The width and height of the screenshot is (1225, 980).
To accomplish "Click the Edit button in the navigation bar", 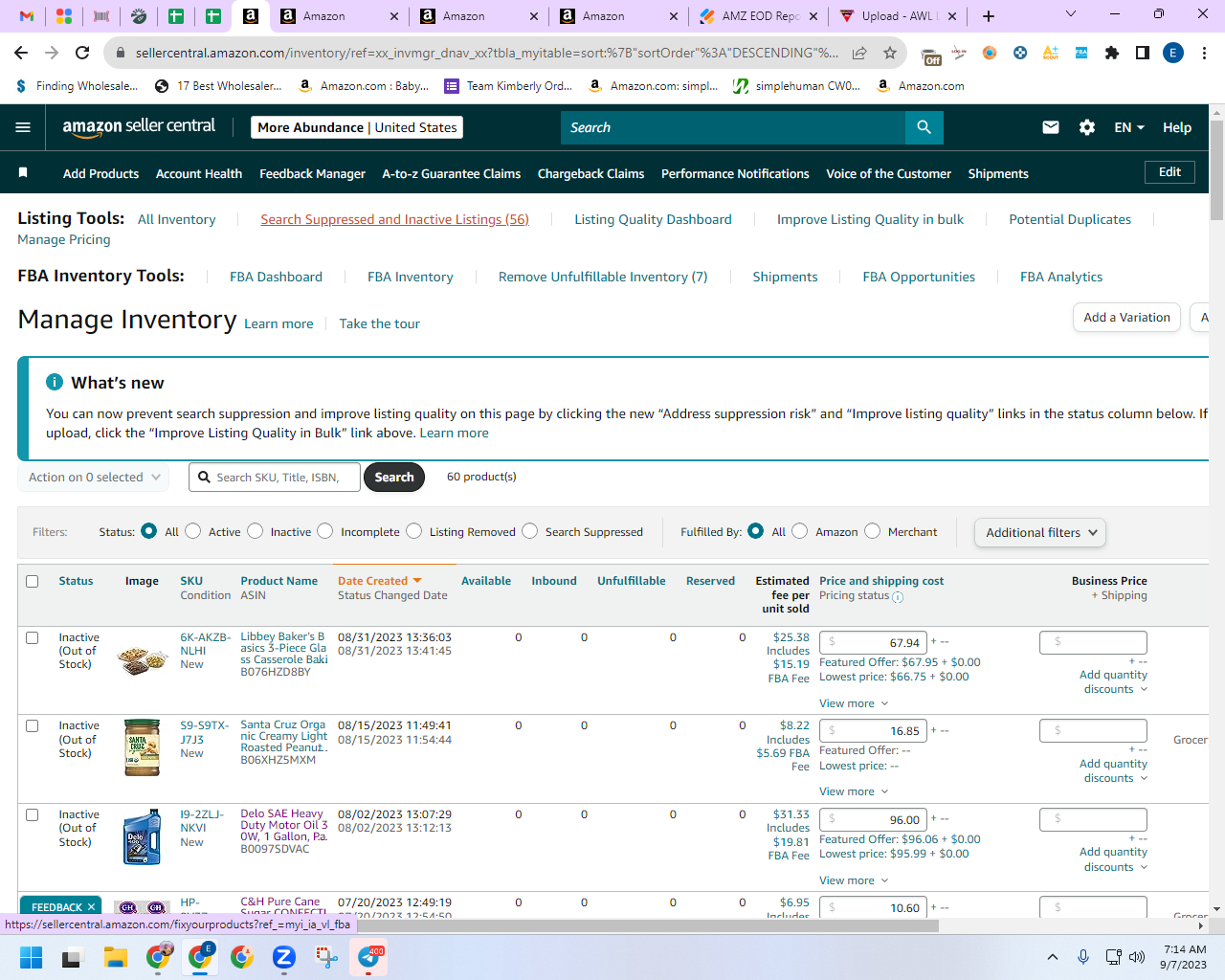I will [1169, 172].
